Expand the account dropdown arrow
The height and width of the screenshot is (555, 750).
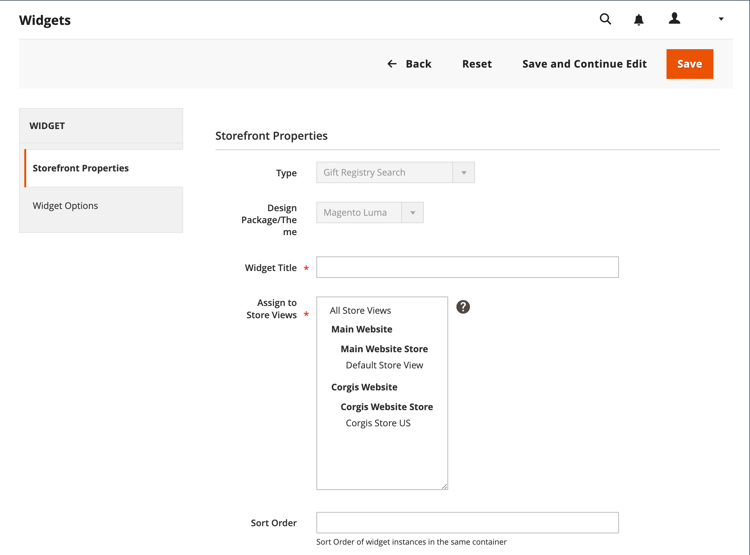721,19
